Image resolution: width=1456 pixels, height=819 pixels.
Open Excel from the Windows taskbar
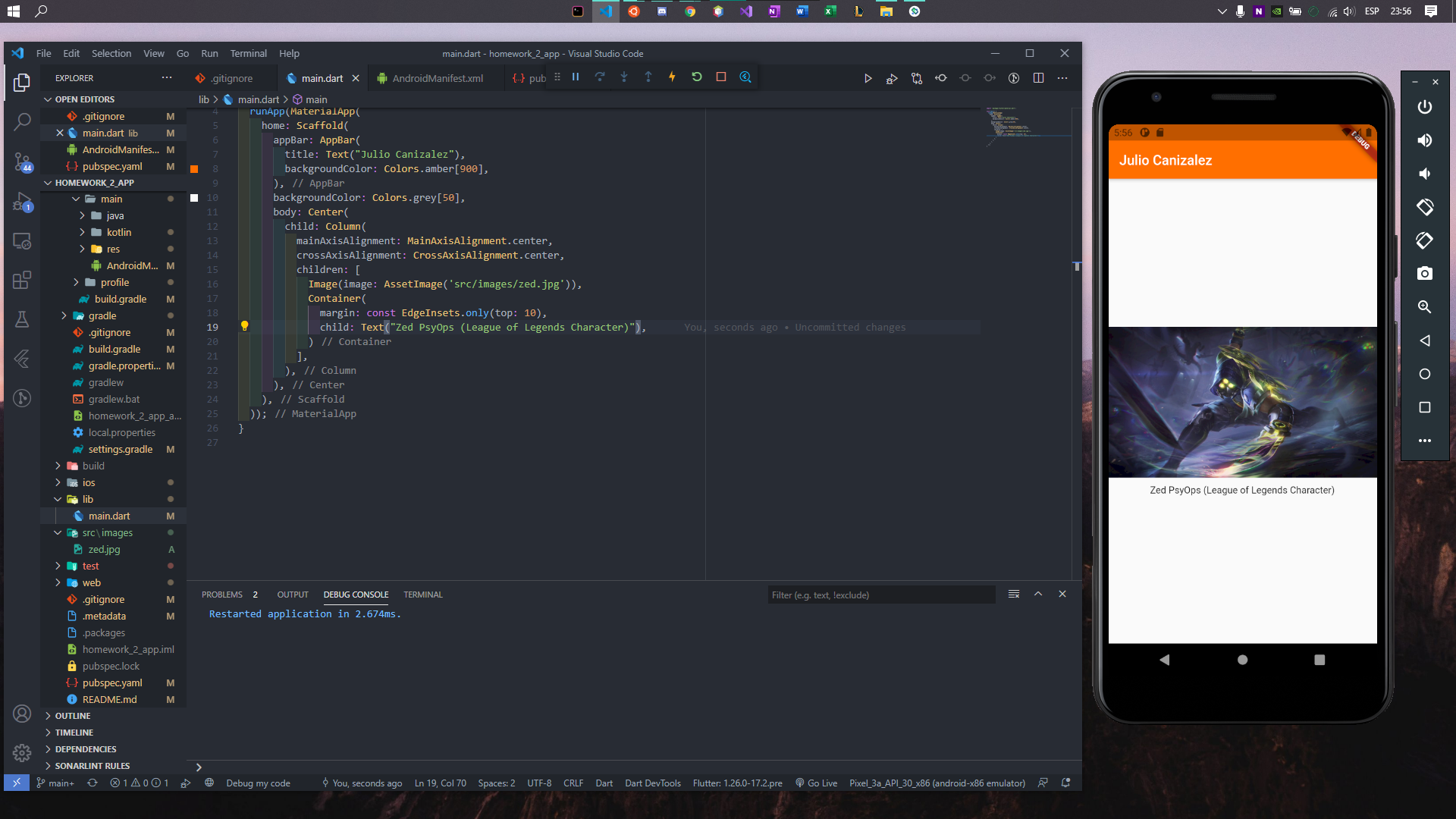pos(830,11)
